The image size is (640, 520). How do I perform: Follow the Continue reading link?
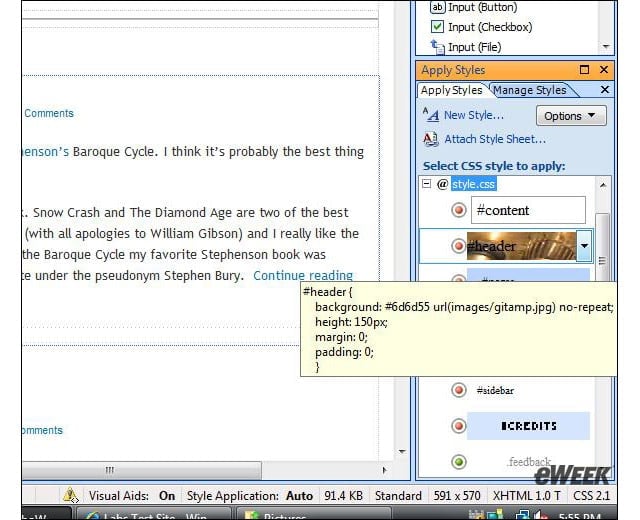[x=303, y=276]
